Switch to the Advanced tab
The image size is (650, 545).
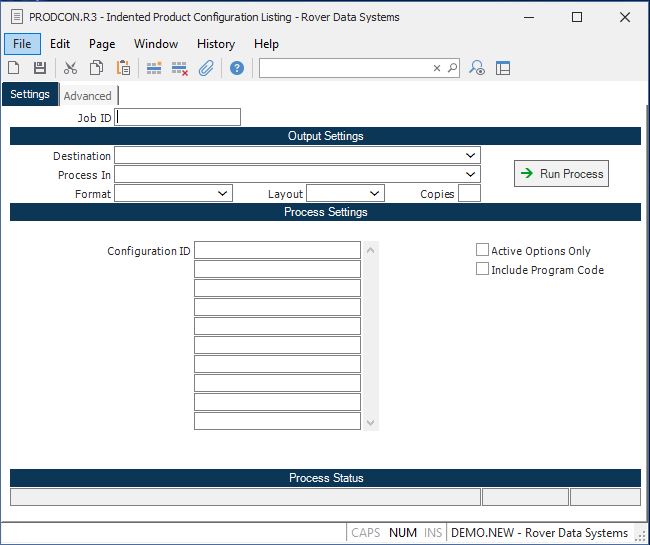tap(88, 96)
